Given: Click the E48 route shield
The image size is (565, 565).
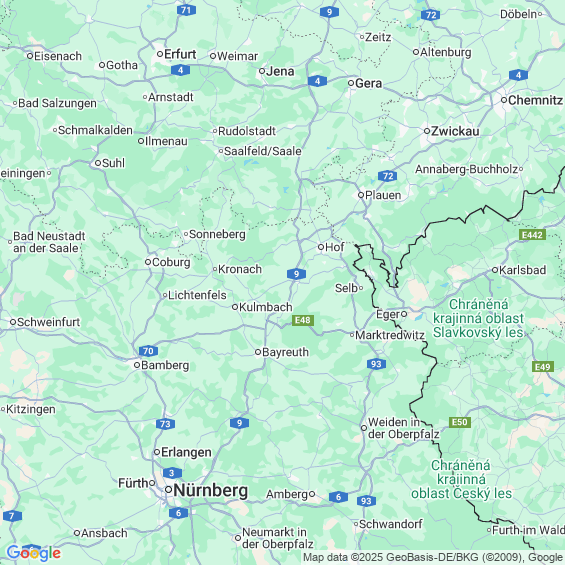Looking at the screenshot, I should (303, 320).
